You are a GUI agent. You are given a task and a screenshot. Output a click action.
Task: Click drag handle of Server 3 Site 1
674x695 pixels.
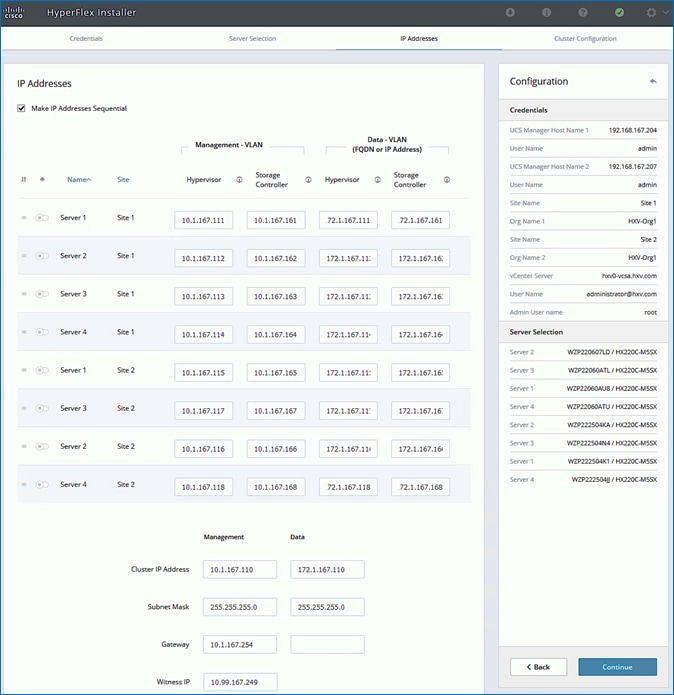click(24, 294)
